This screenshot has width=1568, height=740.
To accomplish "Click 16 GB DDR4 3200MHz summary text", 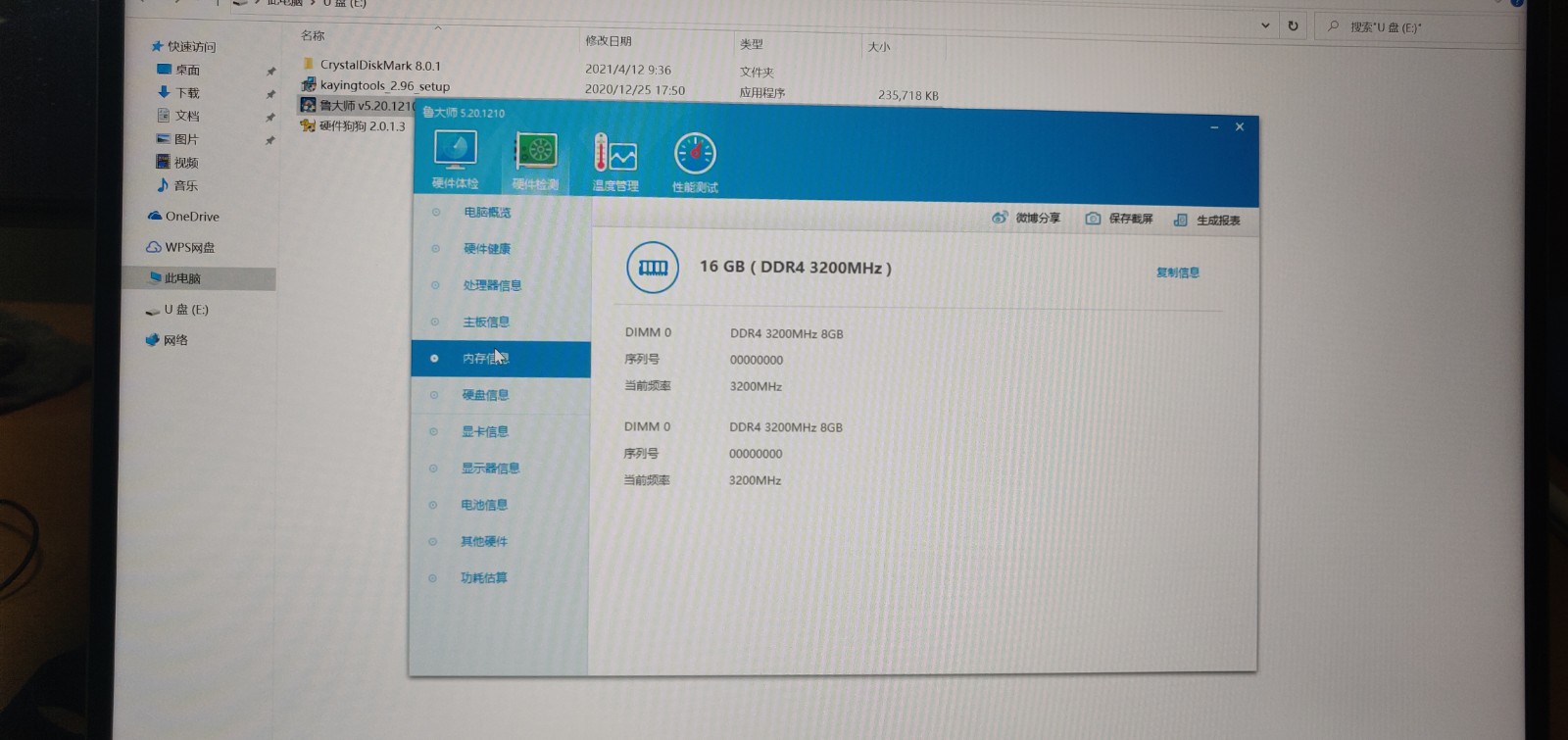I will 796,267.
